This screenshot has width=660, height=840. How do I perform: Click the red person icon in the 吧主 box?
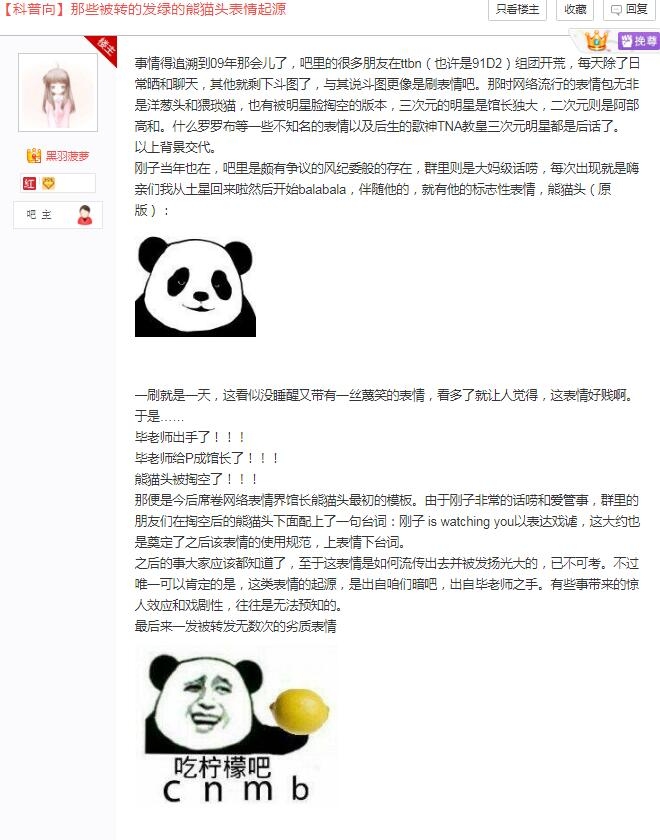point(85,215)
